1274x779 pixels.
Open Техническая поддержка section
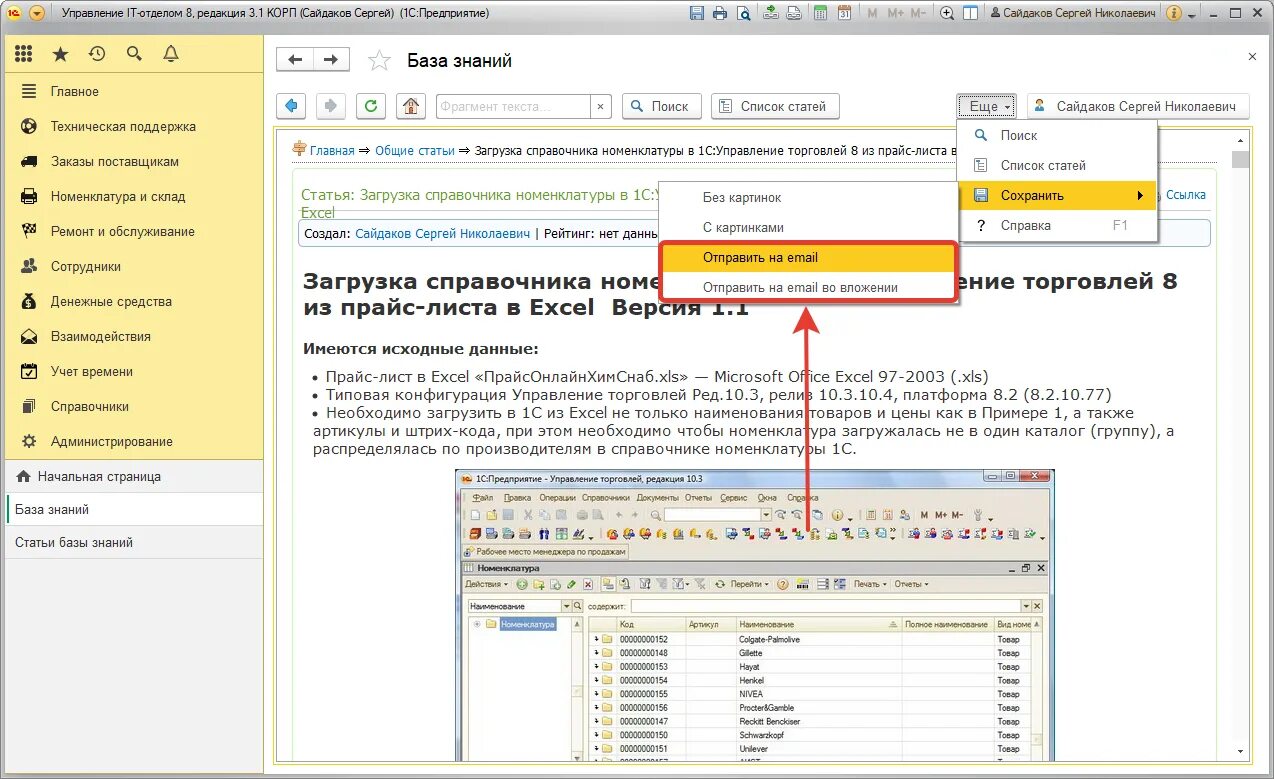(133, 126)
